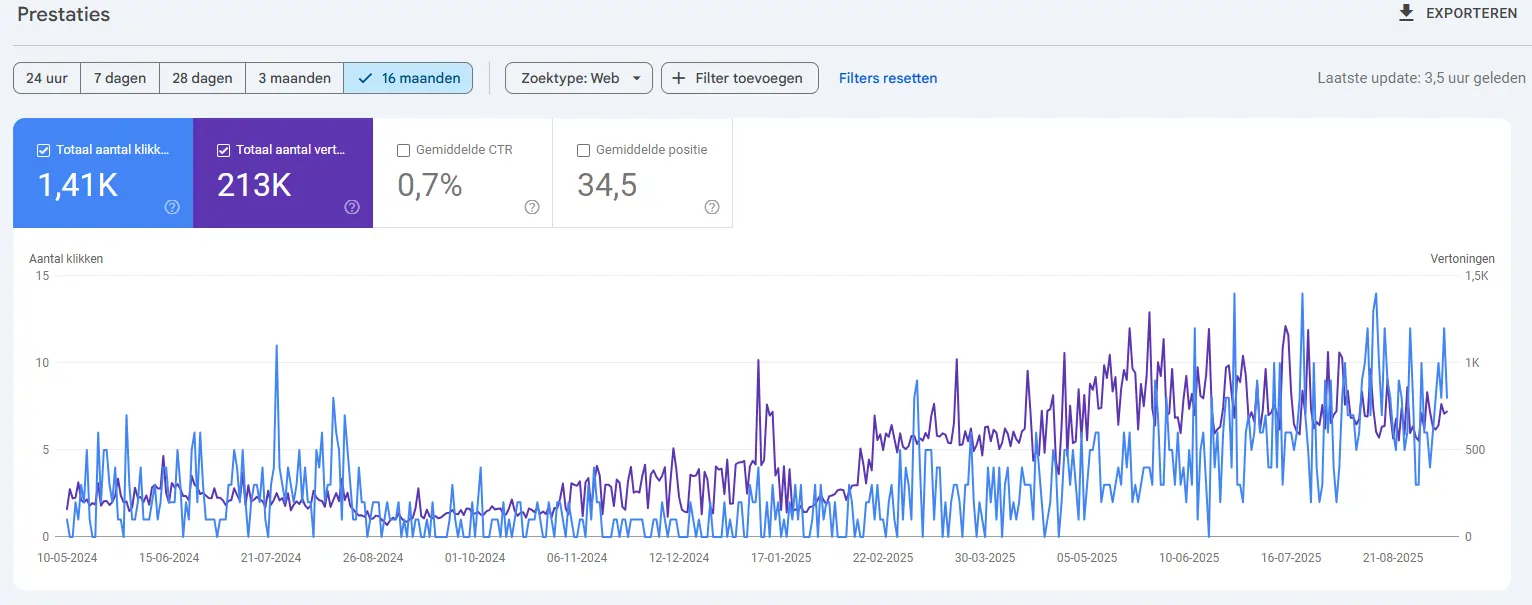The height and width of the screenshot is (605, 1532).
Task: Enable the Gemiddelde CTR checkbox
Action: 403,149
